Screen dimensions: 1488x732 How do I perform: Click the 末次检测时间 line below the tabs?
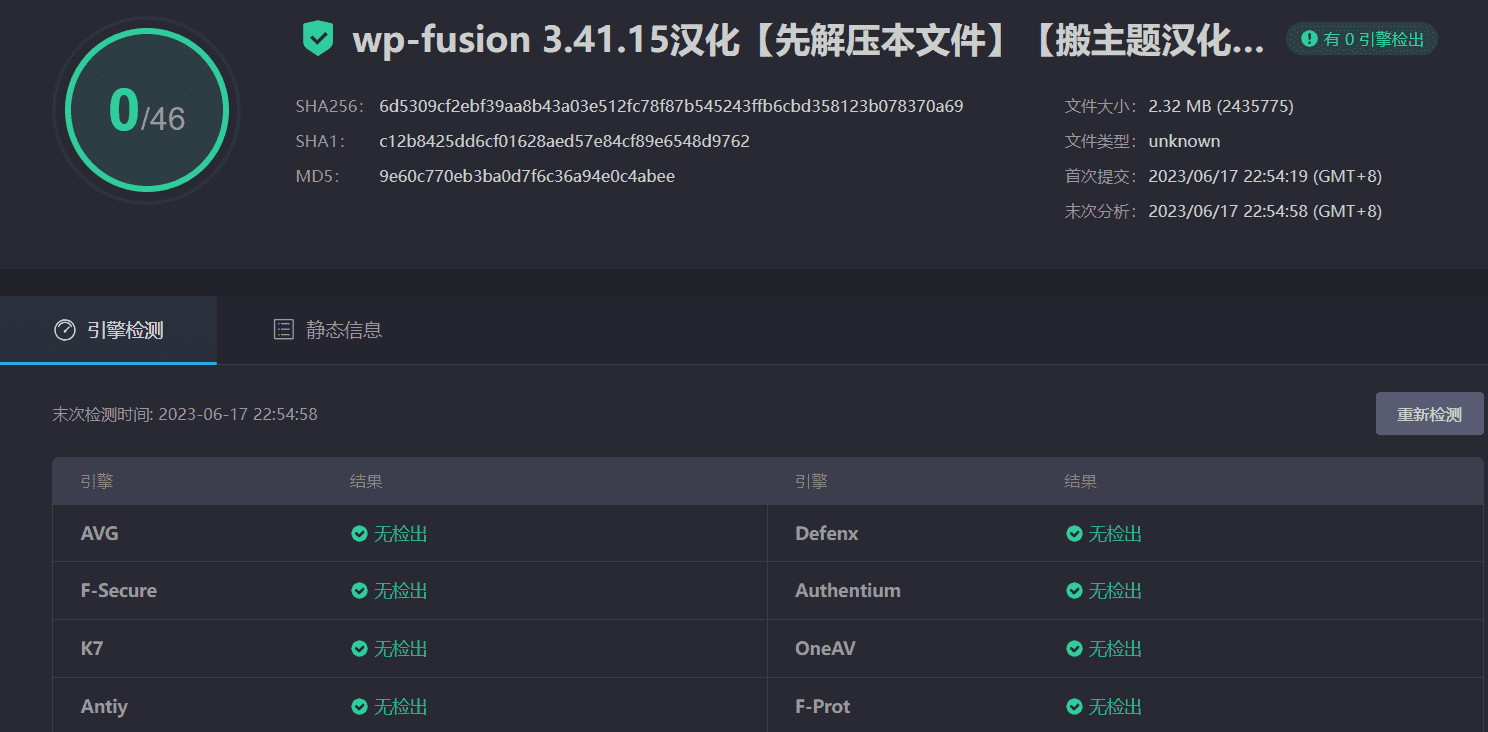point(185,414)
